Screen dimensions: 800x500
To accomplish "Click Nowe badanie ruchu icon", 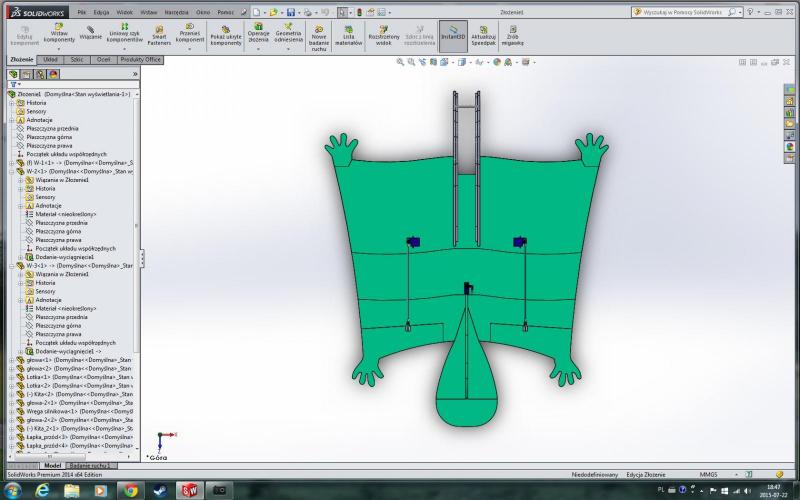I will pyautogui.click(x=319, y=36).
